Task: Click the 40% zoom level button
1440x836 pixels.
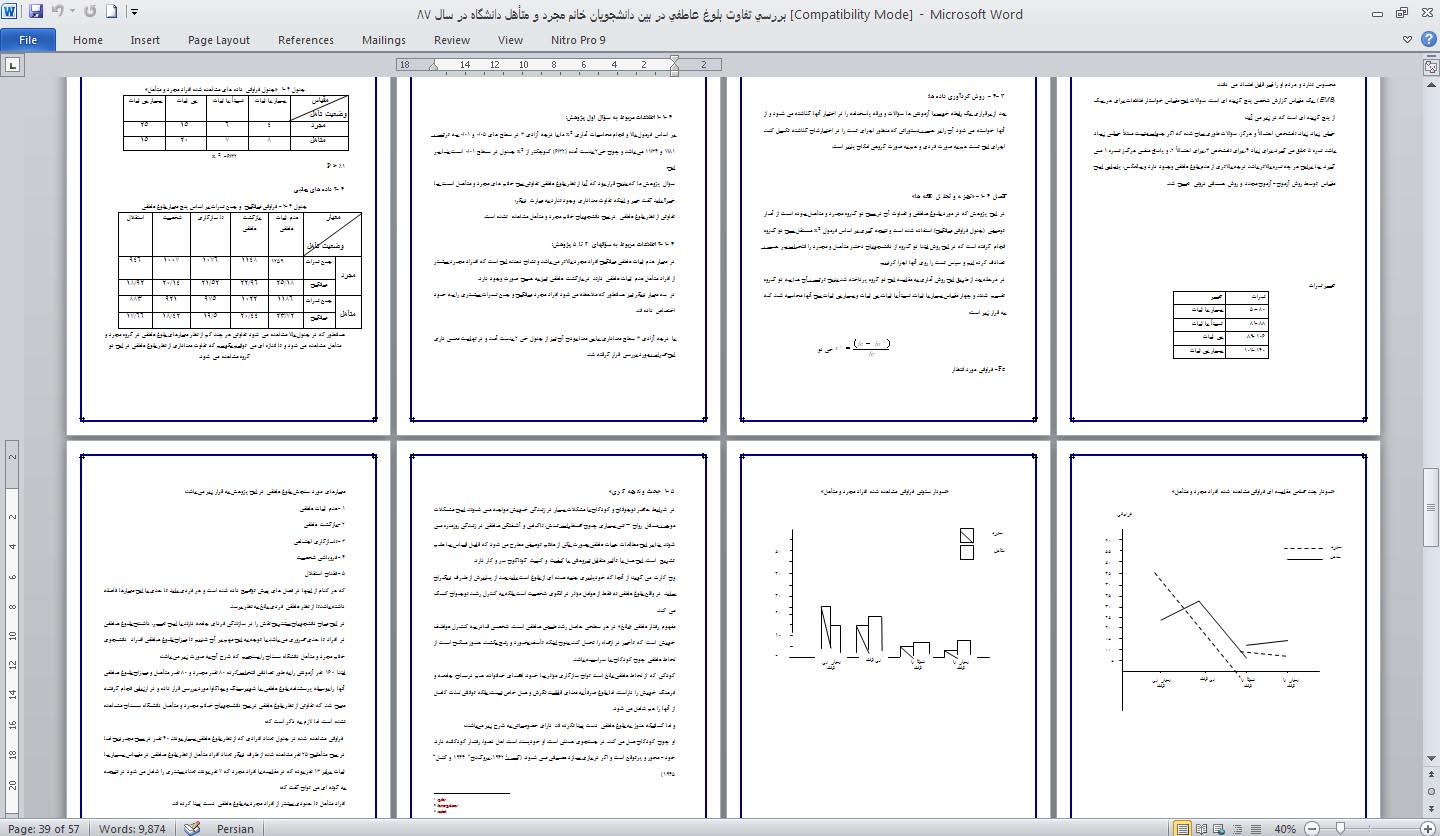Action: click(1283, 828)
